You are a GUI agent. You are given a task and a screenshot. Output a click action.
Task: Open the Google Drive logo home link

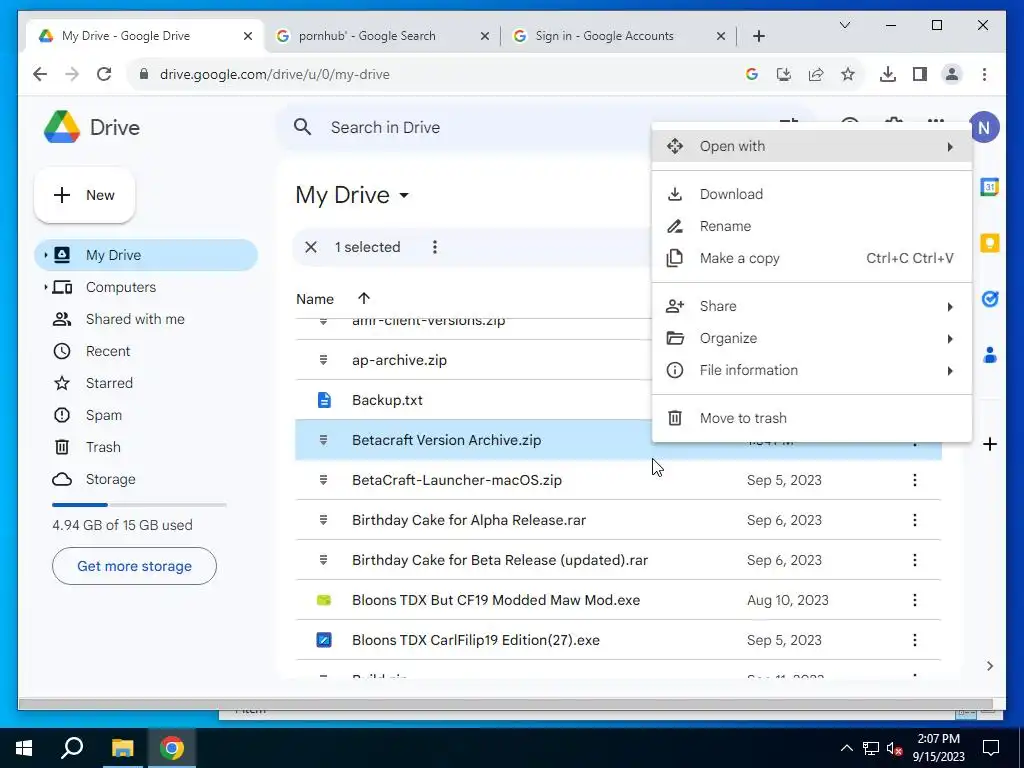pos(92,127)
